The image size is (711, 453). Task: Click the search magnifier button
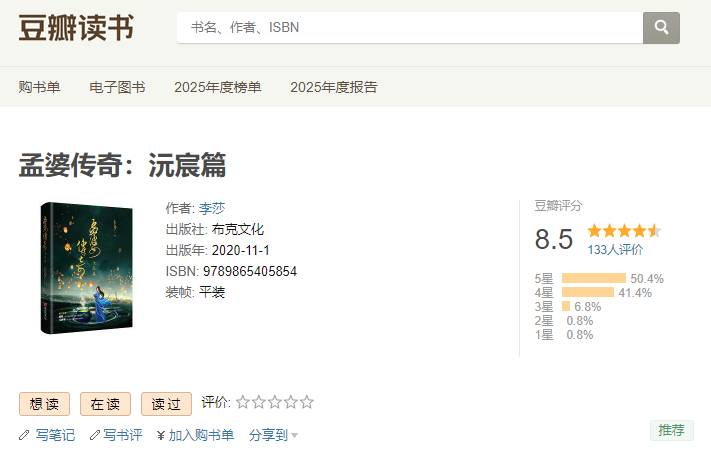tap(661, 28)
